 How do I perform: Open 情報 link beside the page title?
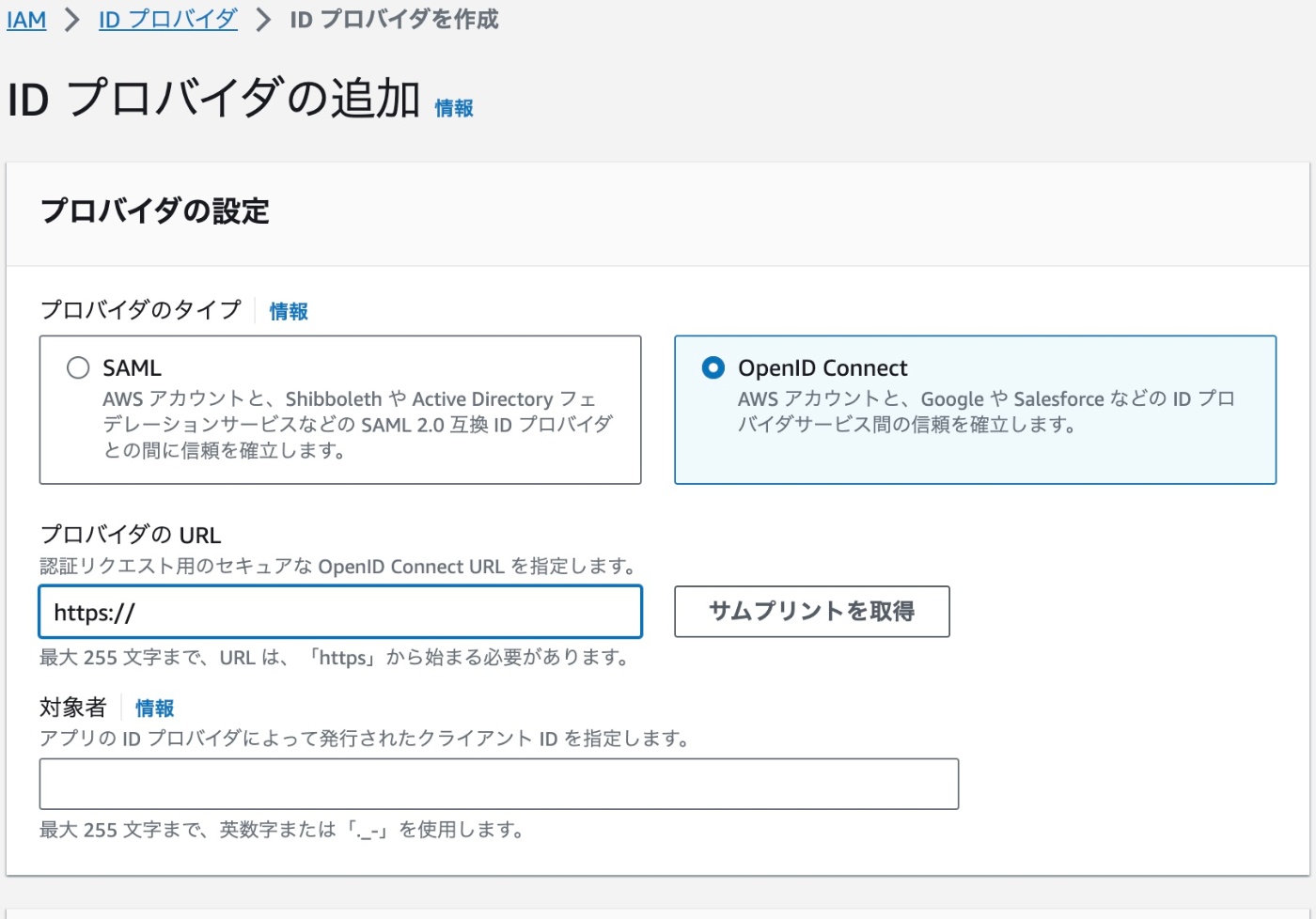pyautogui.click(x=454, y=109)
